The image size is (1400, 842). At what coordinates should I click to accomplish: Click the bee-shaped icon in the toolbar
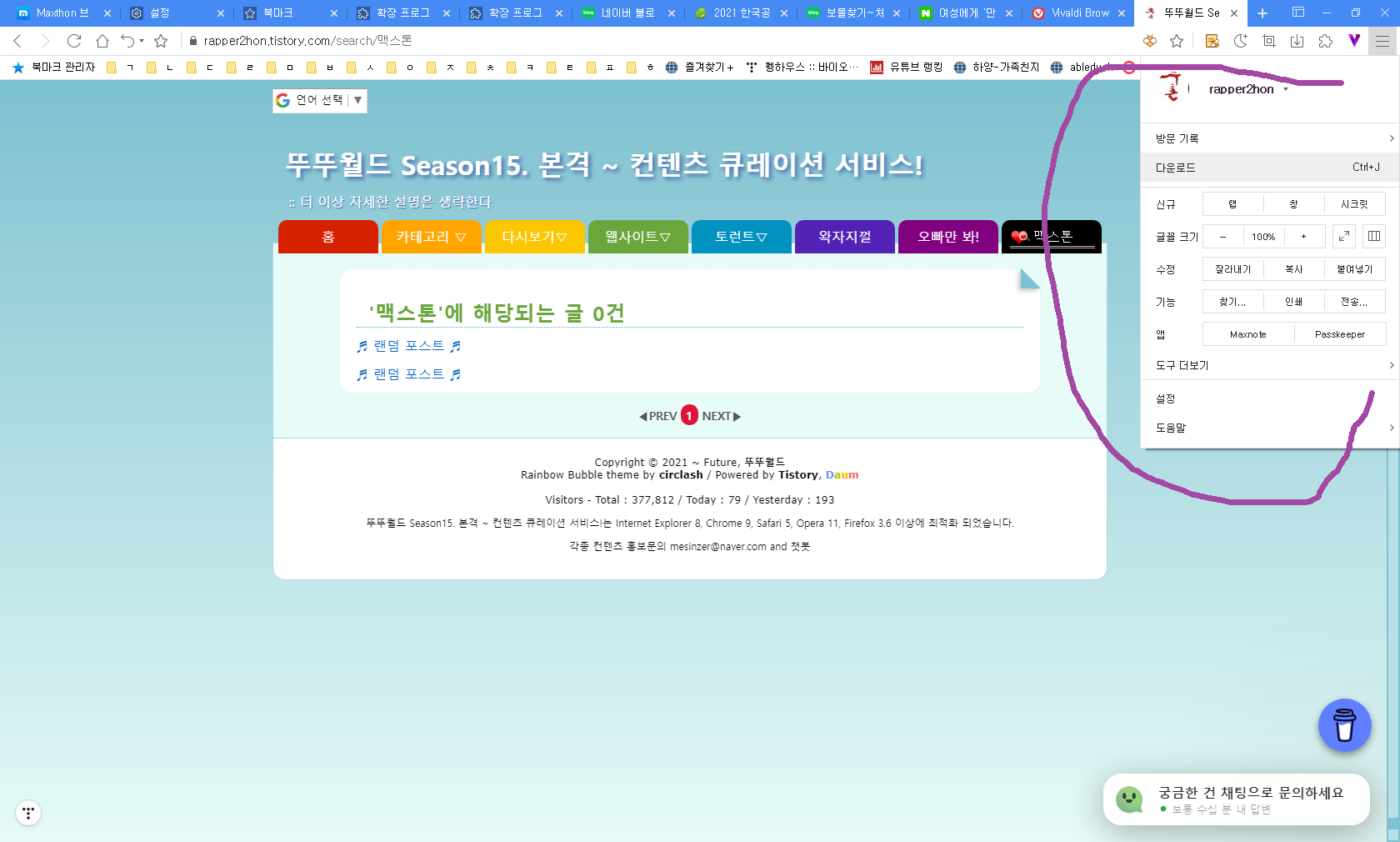(x=1150, y=41)
